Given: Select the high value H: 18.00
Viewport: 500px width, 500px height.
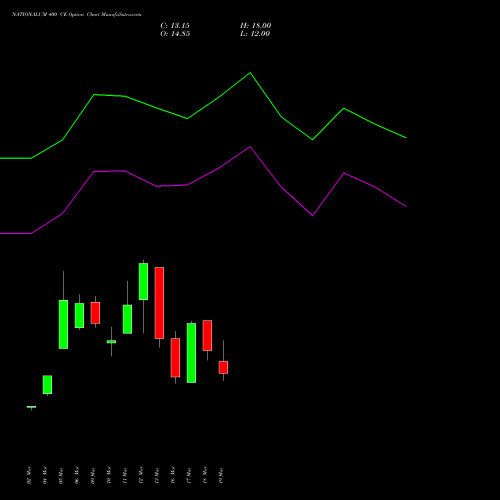Looking at the screenshot, I should (256, 26).
